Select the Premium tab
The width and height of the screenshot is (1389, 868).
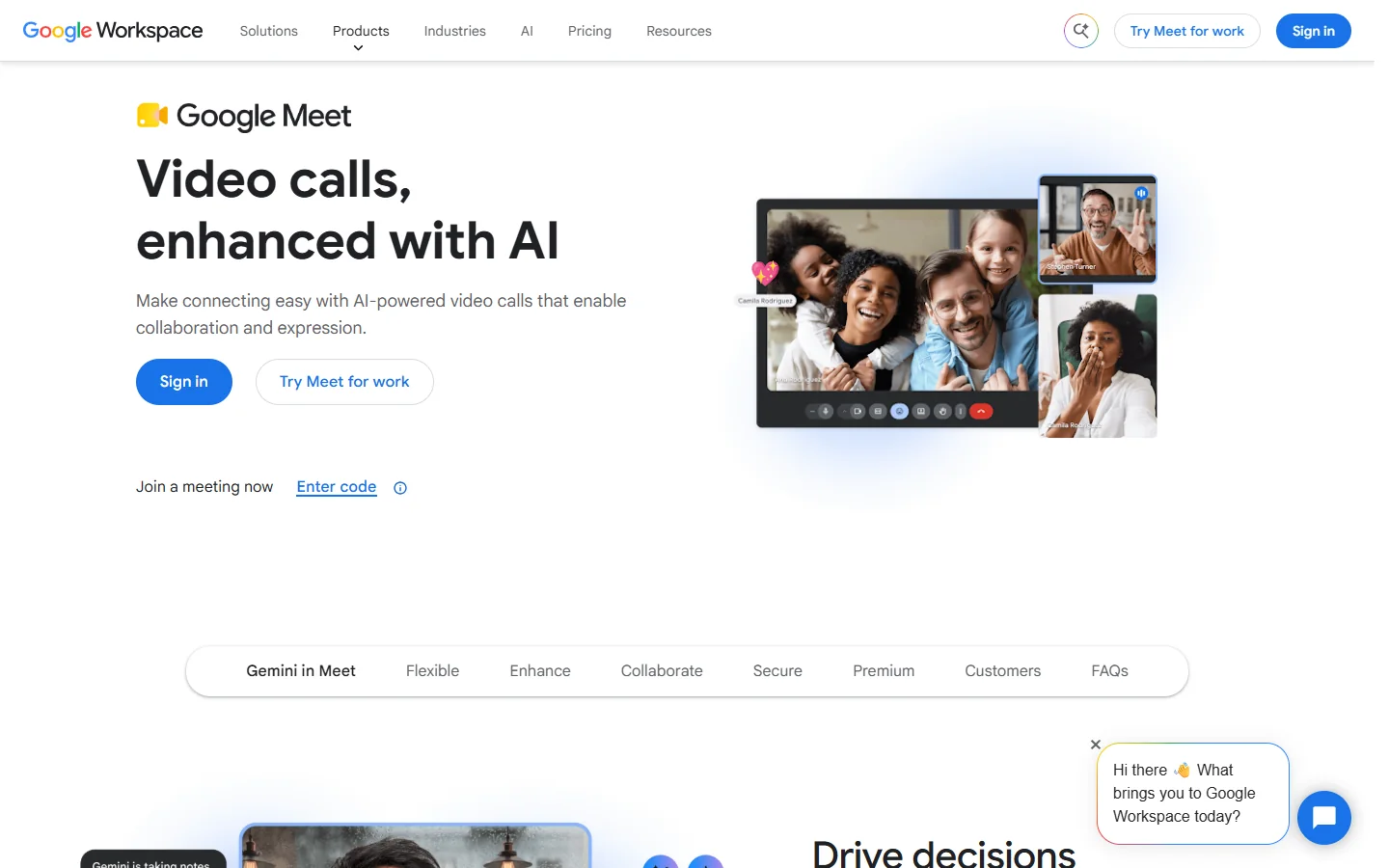pos(884,671)
